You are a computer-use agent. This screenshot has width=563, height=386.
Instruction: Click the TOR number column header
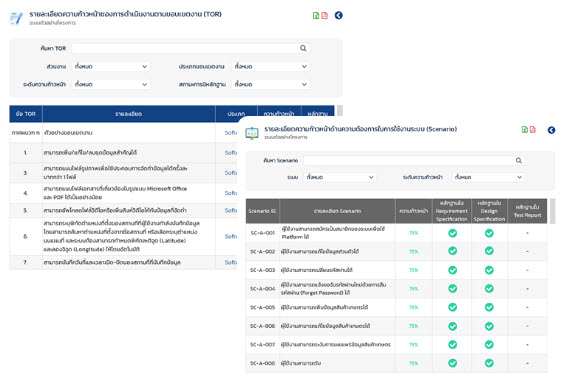(25, 114)
